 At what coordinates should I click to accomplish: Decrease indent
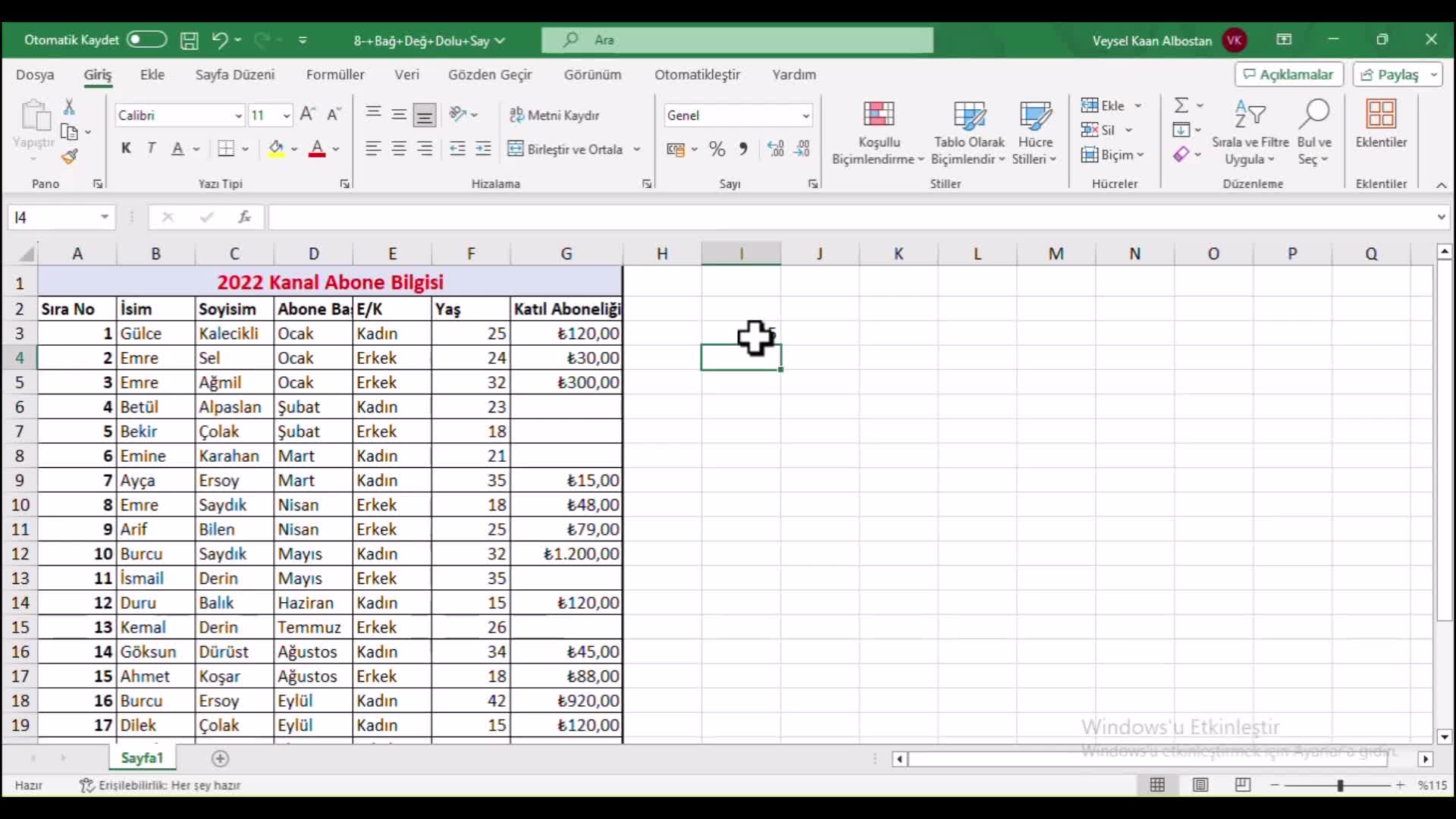[x=457, y=149]
